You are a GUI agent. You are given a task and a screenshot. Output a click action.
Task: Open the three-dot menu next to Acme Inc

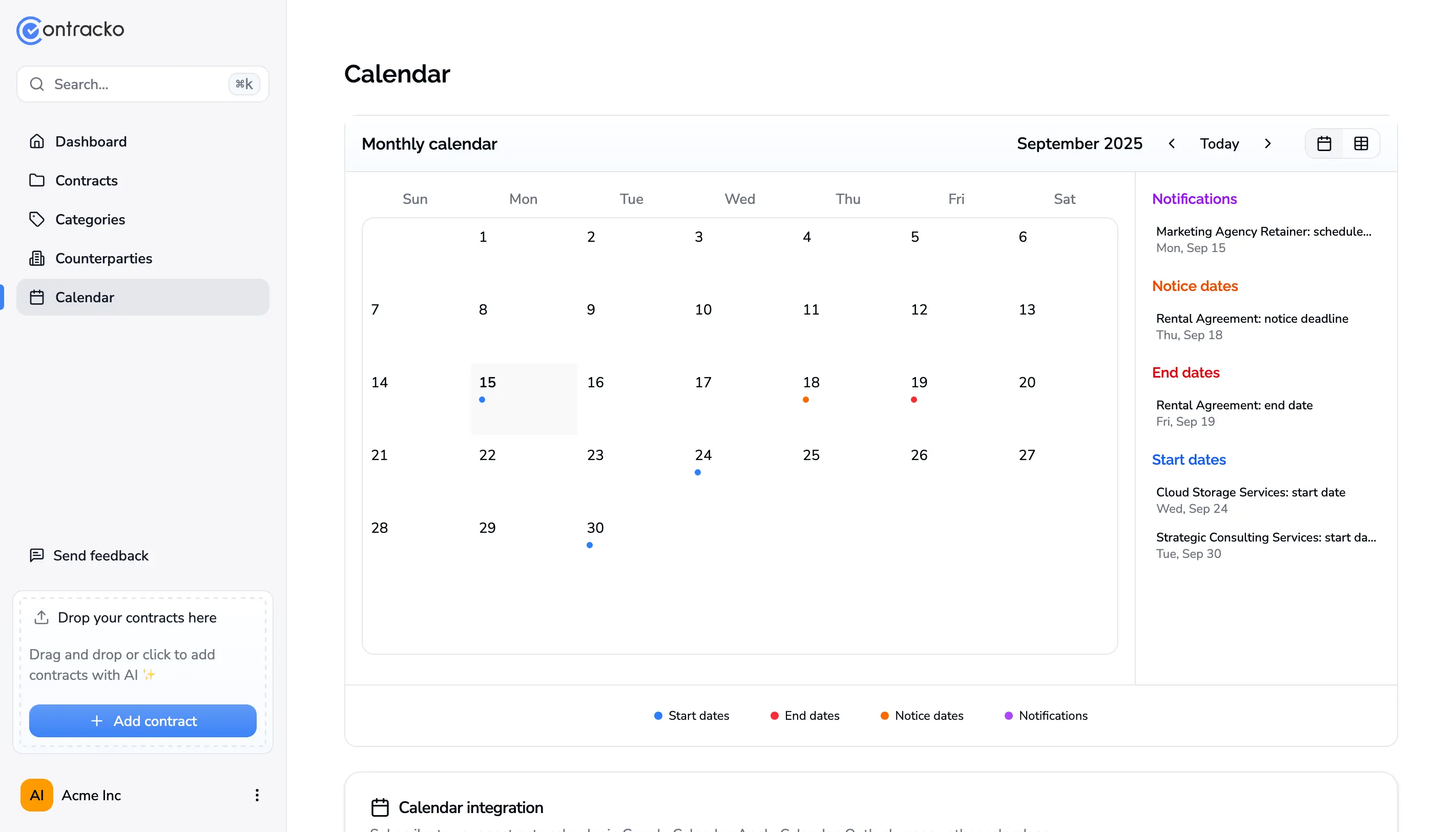point(256,795)
